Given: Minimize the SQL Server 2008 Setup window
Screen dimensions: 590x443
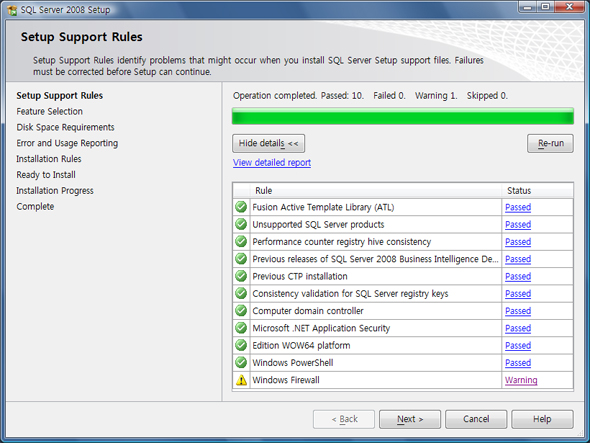Looking at the screenshot, I should 528,6.
